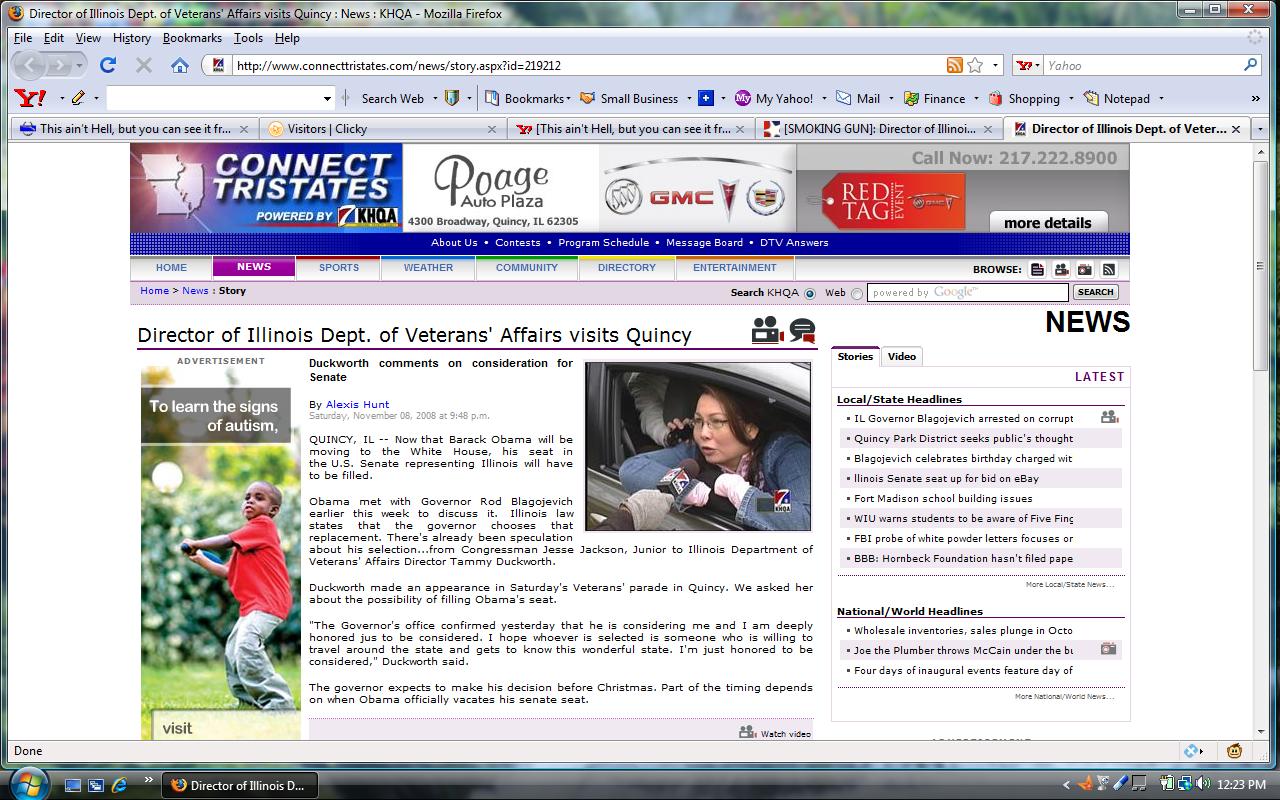1280x800 pixels.
Task: Open the History menu
Action: (x=131, y=38)
